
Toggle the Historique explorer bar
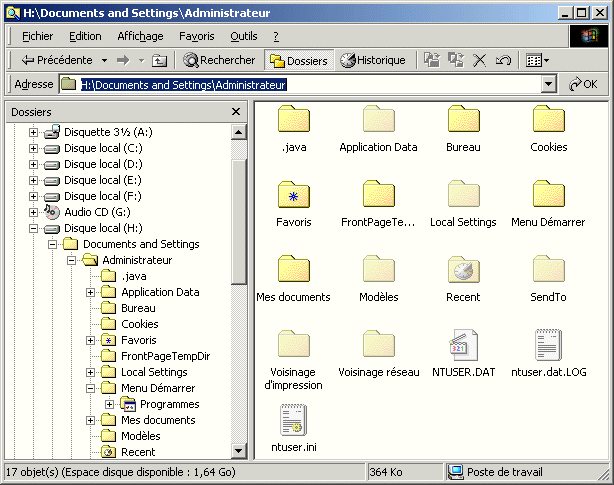click(x=373, y=60)
